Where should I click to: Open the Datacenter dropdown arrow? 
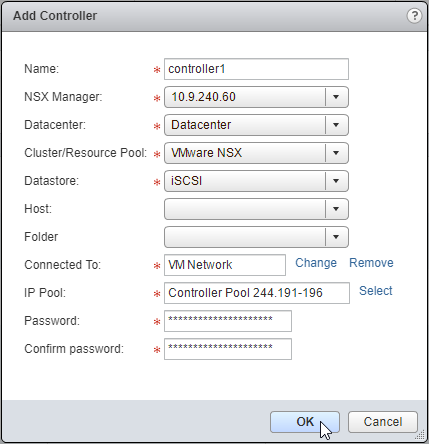tap(336, 125)
